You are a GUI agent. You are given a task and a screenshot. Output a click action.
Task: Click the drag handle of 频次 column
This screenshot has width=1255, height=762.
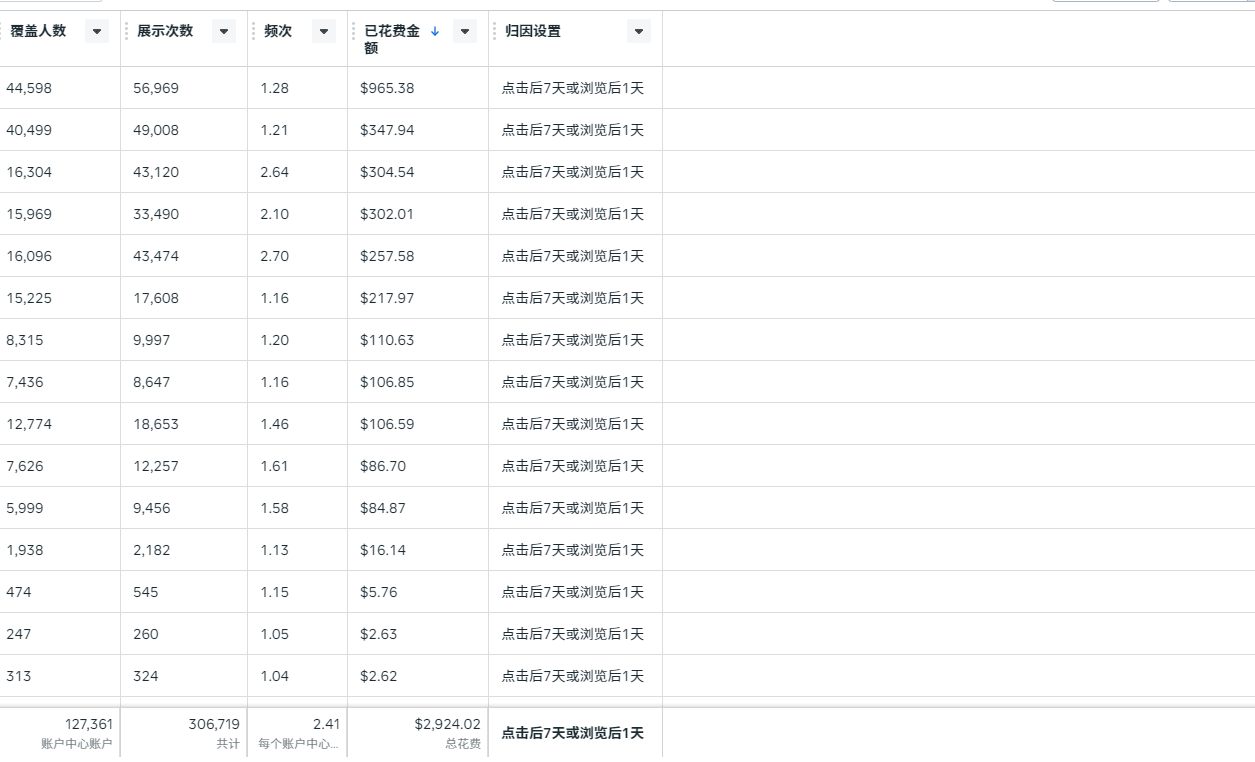254,31
